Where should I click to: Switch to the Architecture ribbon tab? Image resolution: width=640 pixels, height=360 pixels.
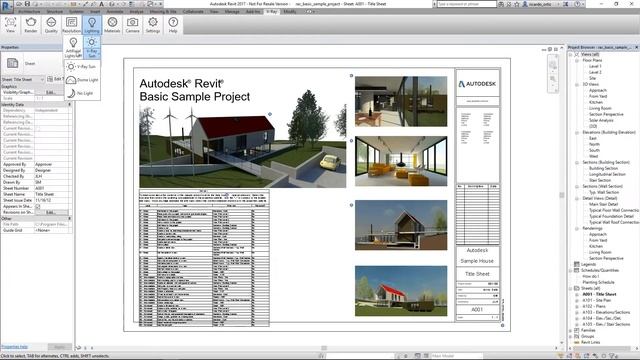tap(29, 11)
